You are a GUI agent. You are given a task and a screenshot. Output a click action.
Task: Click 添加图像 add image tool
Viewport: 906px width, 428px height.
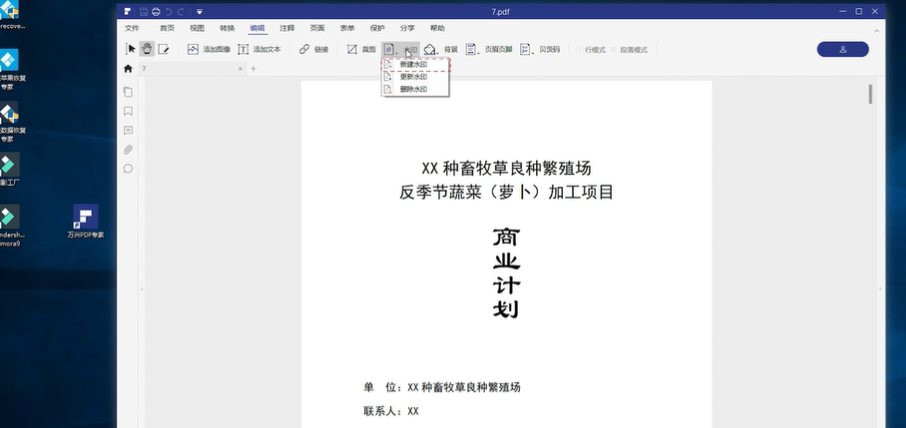click(x=209, y=50)
